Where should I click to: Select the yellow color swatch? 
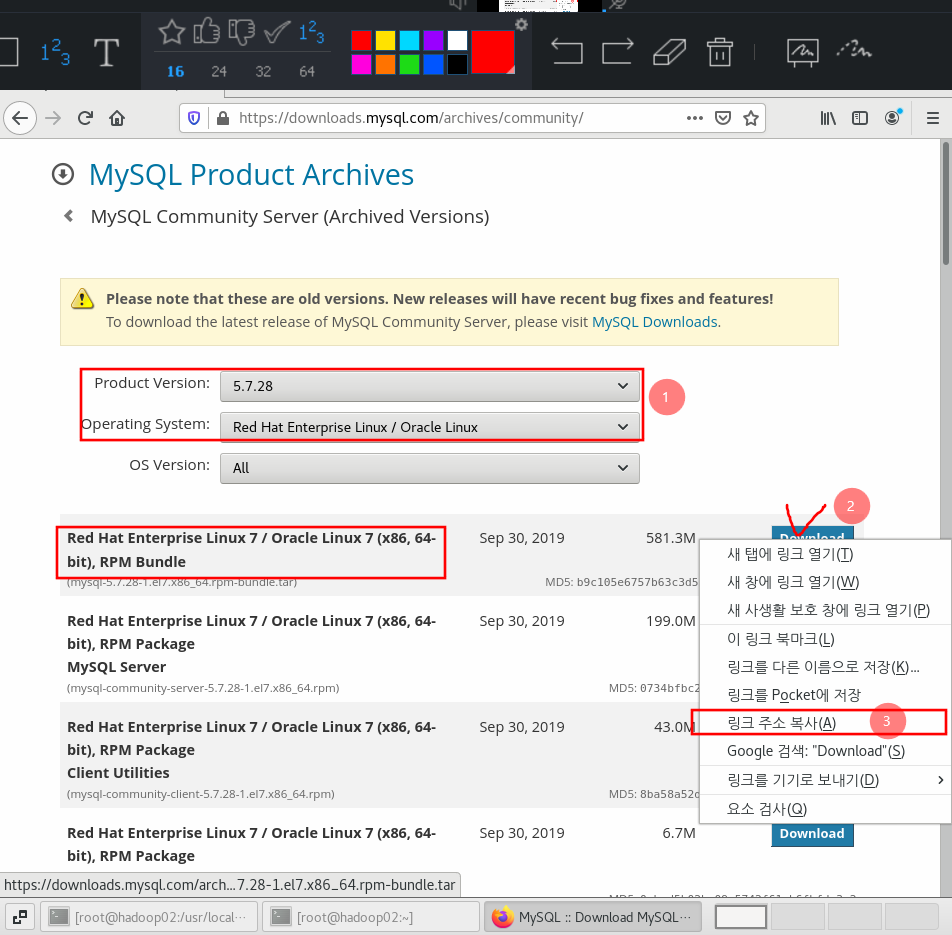385,41
